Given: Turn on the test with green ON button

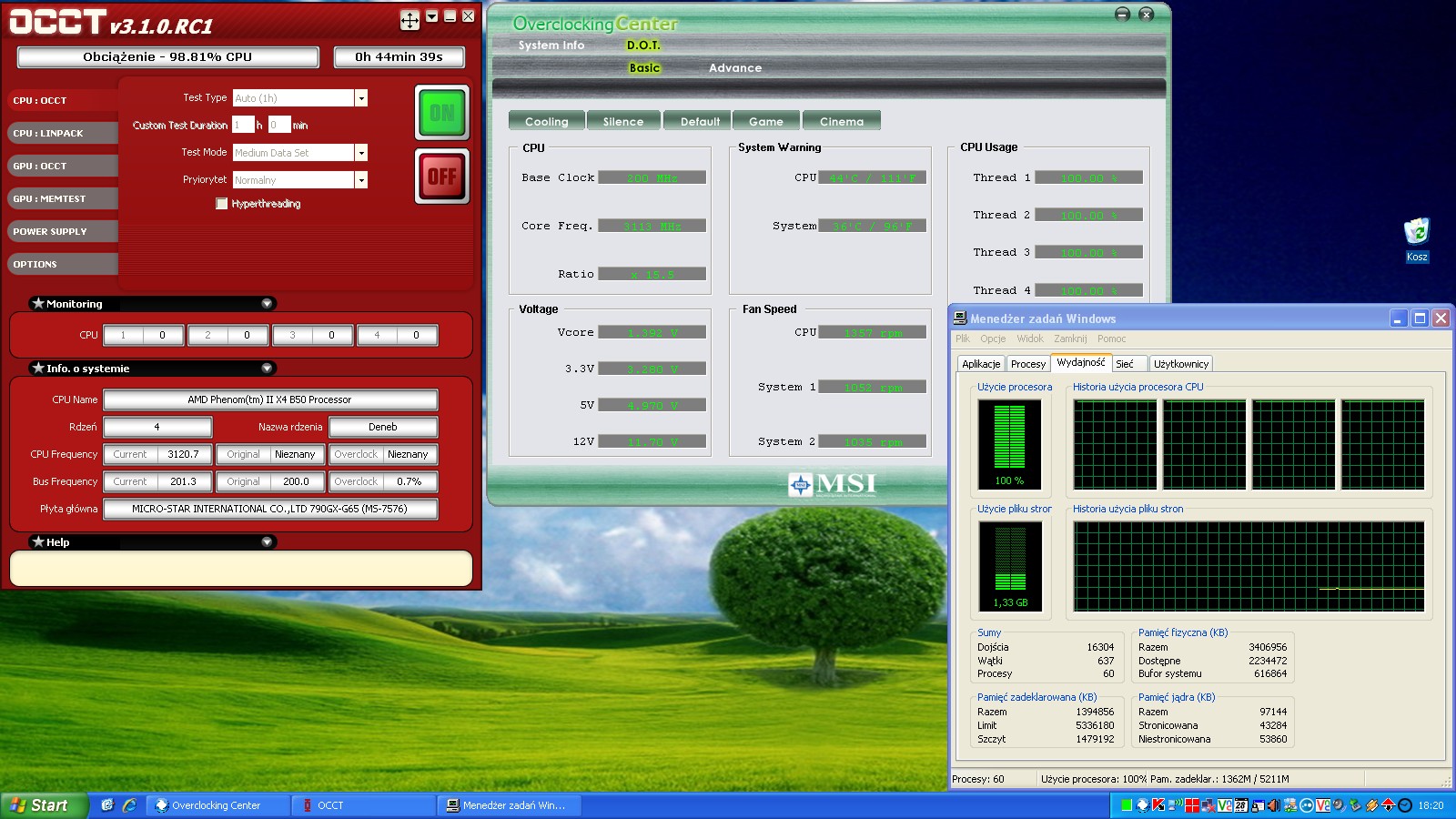Looking at the screenshot, I should click(x=442, y=113).
